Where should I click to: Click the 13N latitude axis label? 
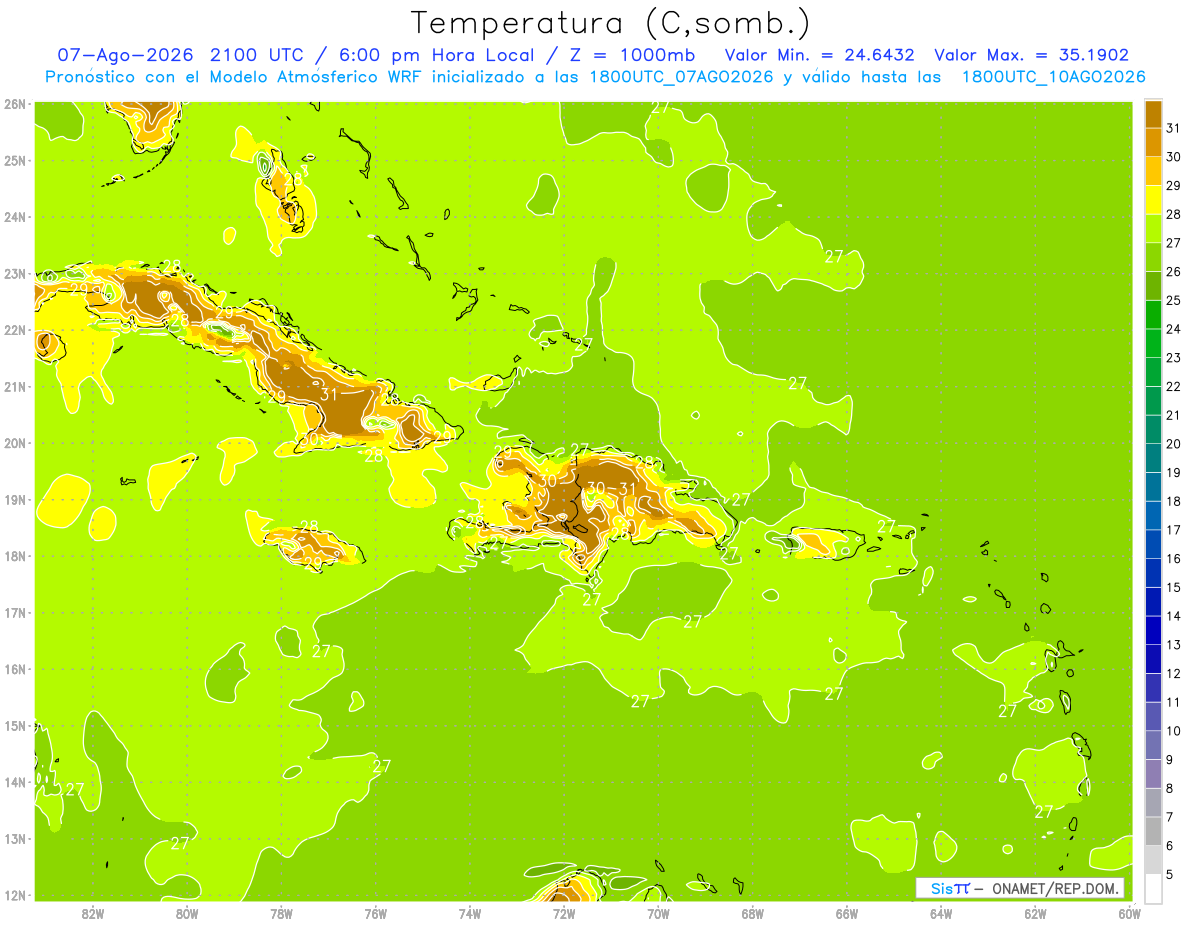click(x=14, y=838)
